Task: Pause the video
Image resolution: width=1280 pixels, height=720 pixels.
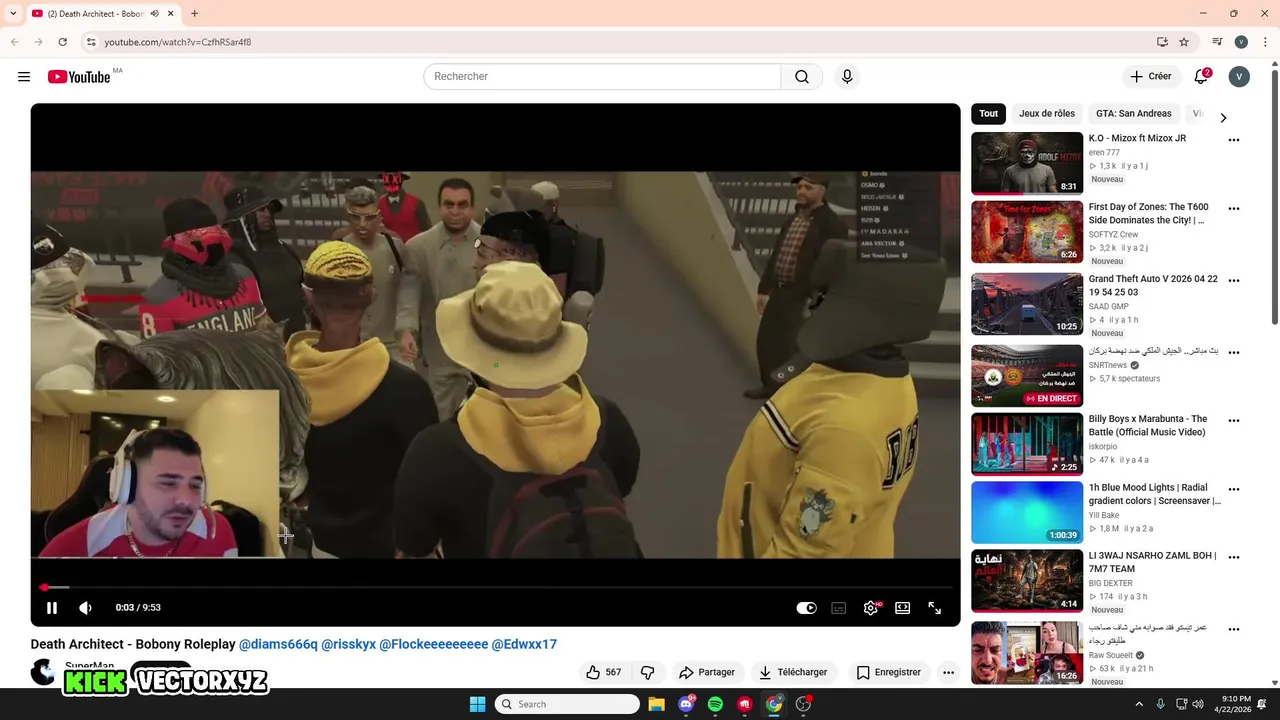Action: pyautogui.click(x=52, y=607)
